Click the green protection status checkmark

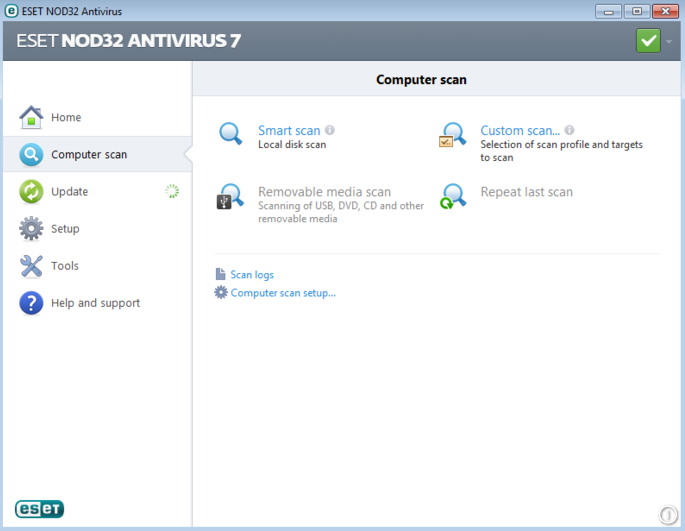[x=648, y=41]
